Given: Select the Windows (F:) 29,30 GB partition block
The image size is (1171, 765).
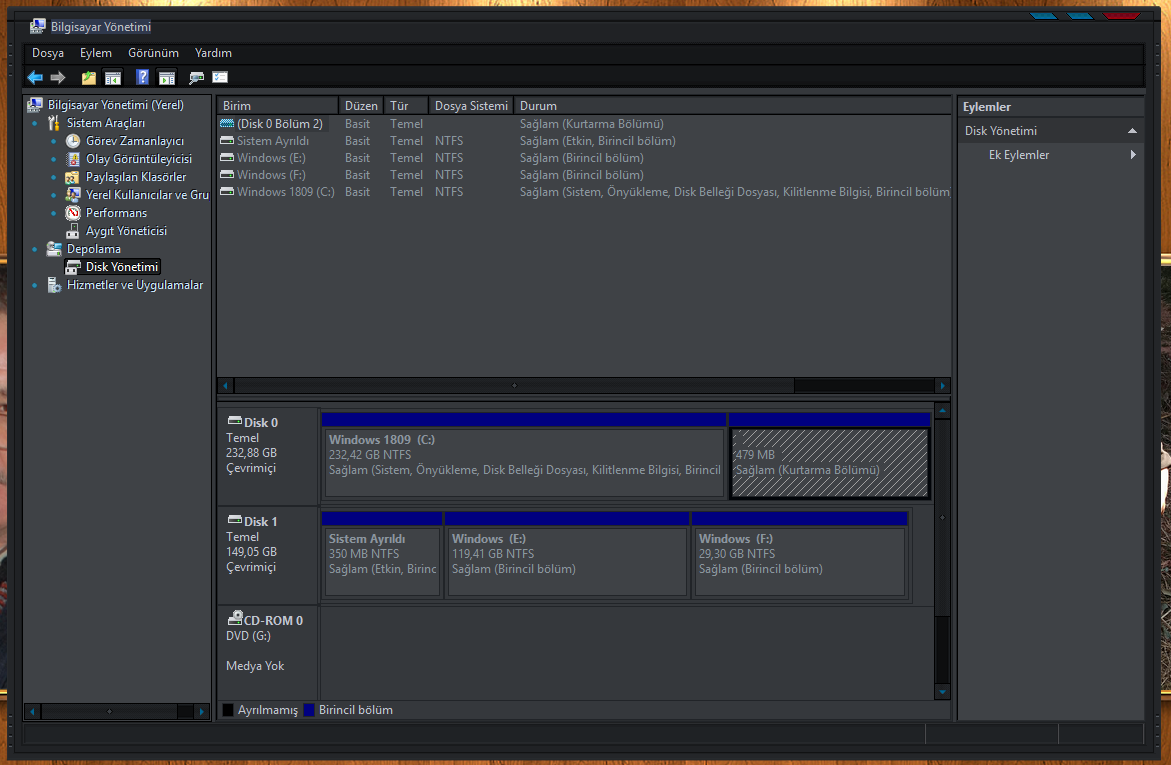Looking at the screenshot, I should tap(800, 562).
